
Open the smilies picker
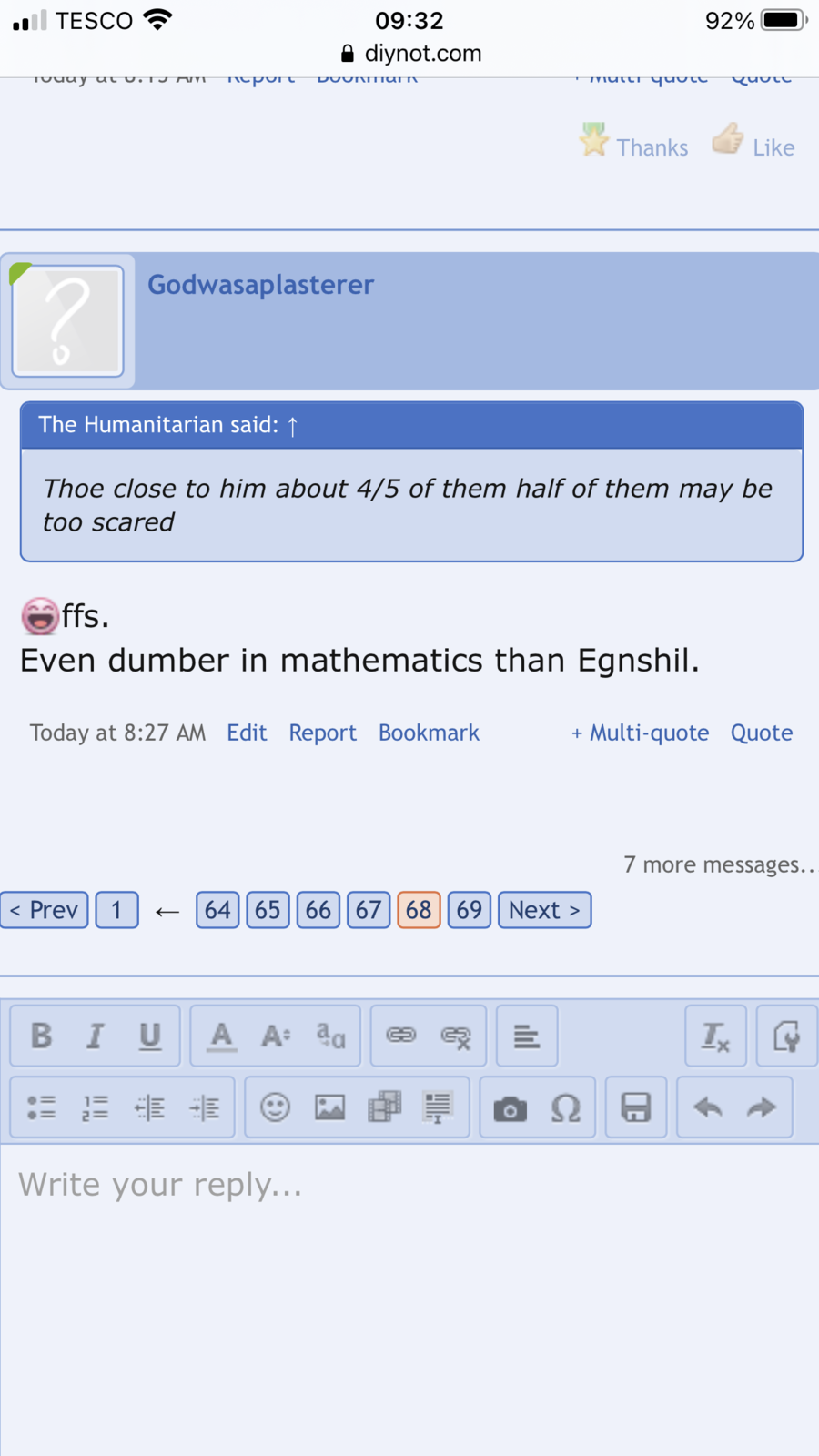click(x=275, y=1107)
